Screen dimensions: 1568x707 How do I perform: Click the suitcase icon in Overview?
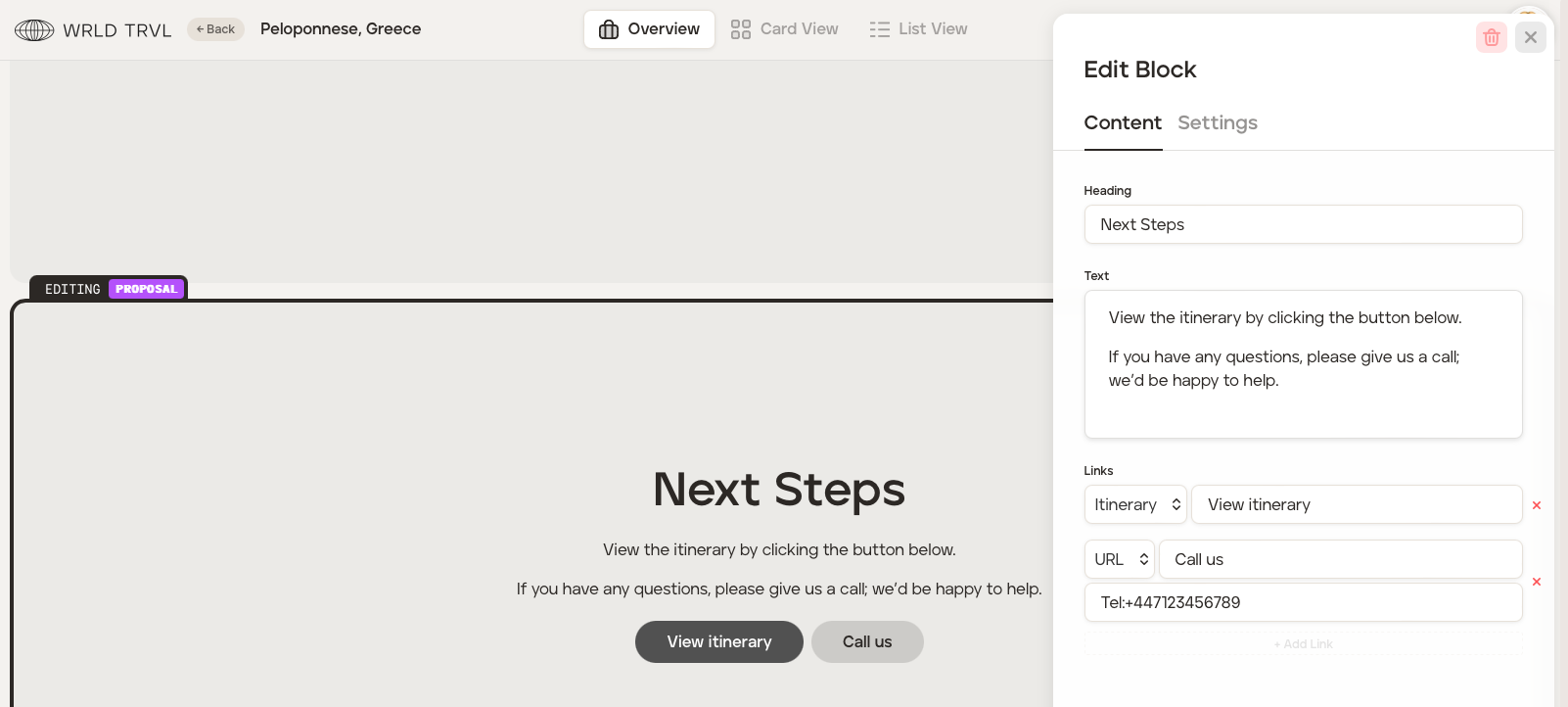coord(609,29)
